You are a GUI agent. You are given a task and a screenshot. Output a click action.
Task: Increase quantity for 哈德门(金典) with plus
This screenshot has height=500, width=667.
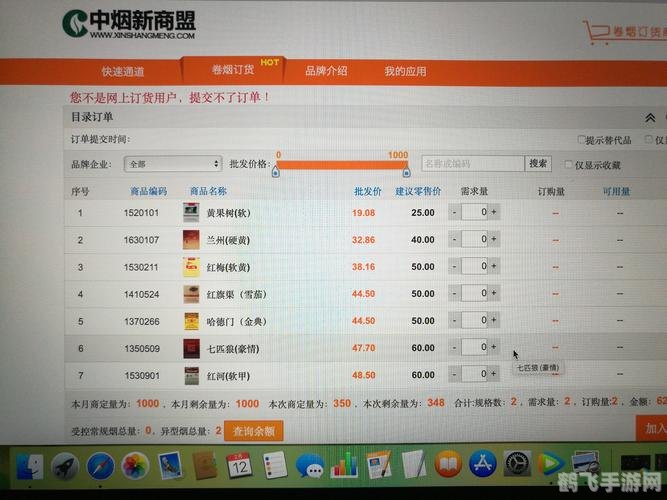[494, 320]
